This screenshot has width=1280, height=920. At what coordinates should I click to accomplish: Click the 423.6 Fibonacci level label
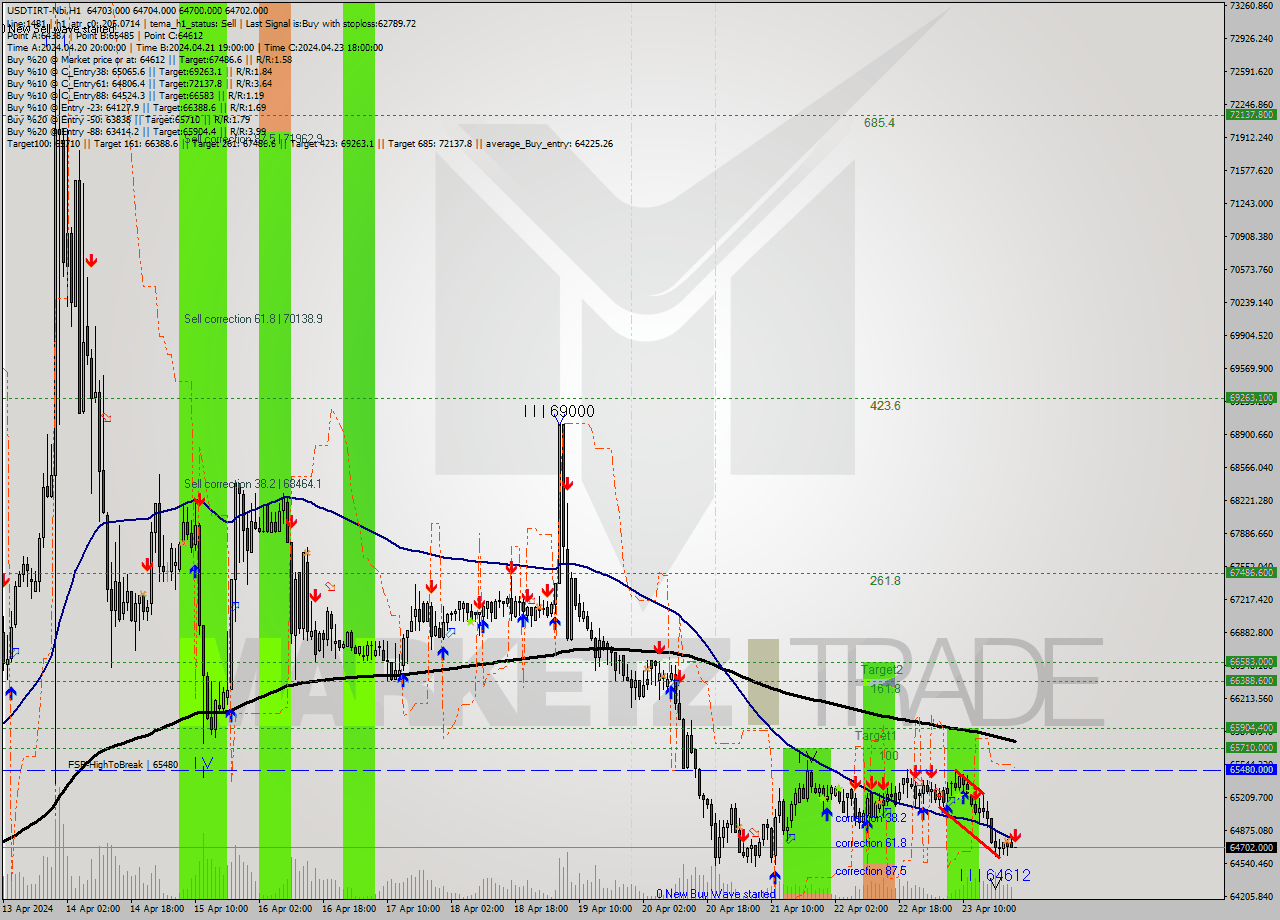coord(885,406)
